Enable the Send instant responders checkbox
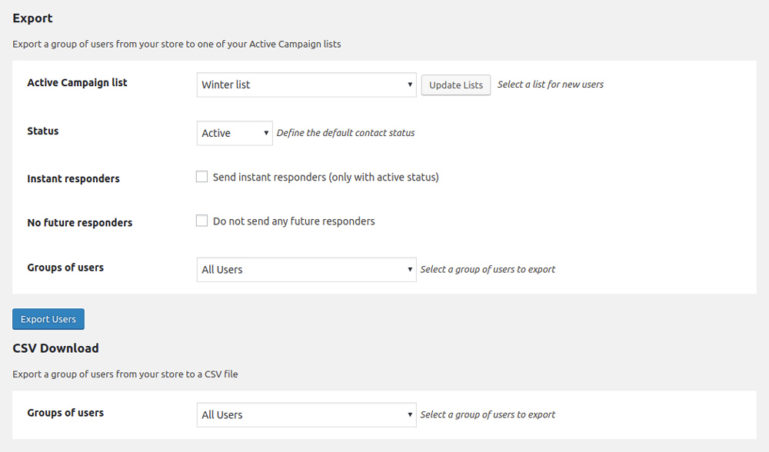The width and height of the screenshot is (769, 452). click(202, 177)
